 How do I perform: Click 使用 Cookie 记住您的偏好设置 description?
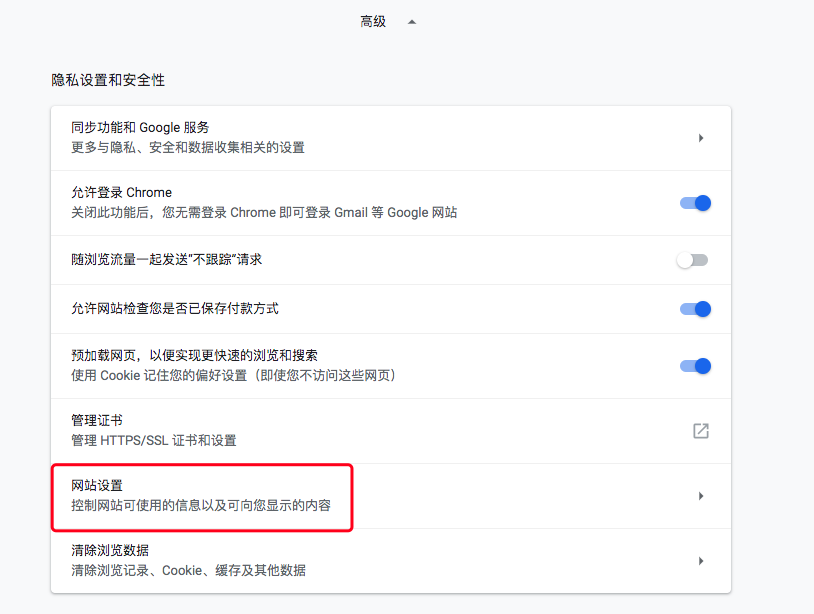click(234, 376)
